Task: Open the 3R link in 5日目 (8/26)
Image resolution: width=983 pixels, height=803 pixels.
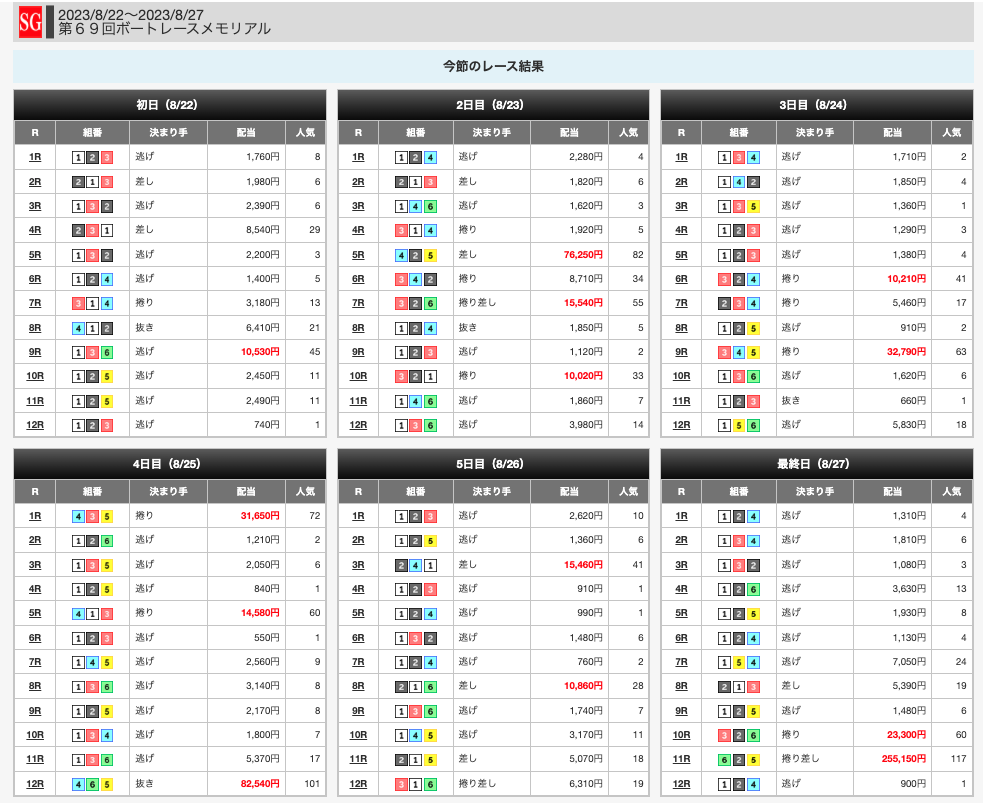Action: click(358, 564)
